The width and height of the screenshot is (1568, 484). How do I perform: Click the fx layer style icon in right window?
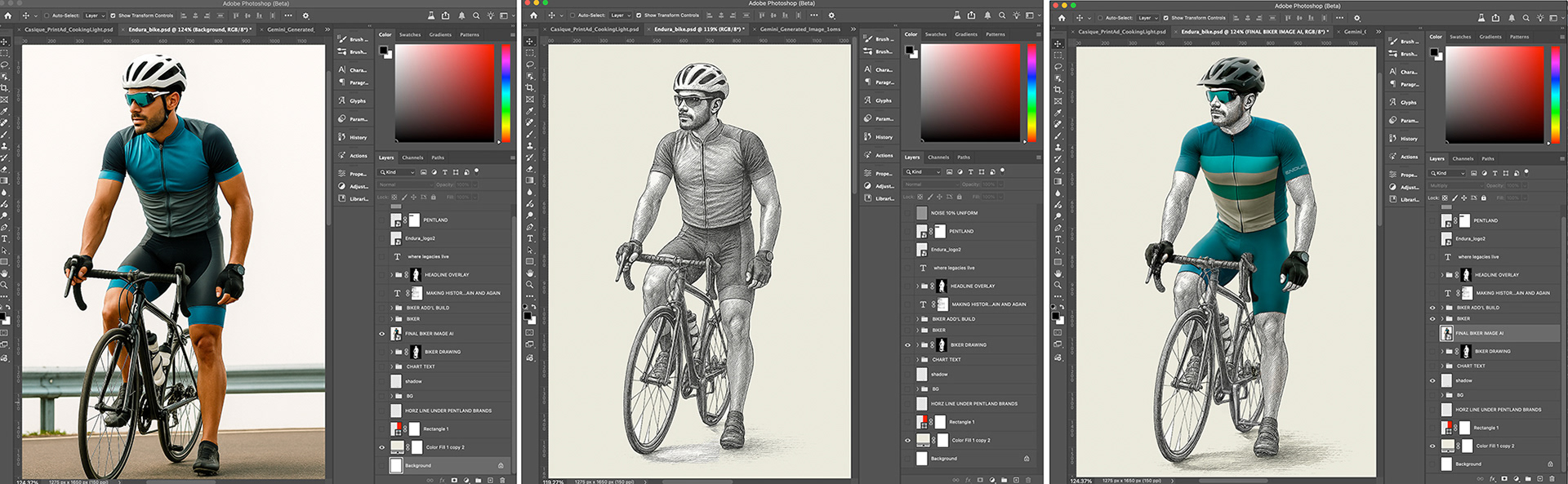(1493, 479)
